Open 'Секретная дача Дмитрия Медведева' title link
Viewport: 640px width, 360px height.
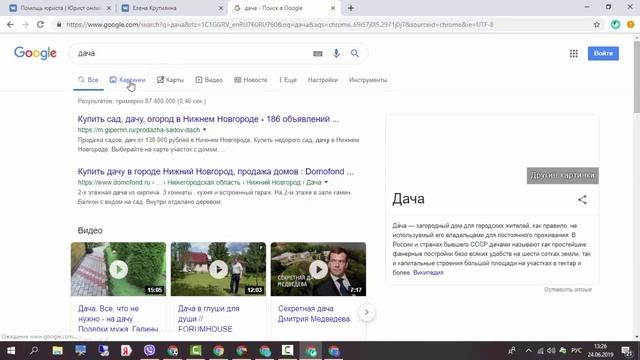[x=314, y=314]
